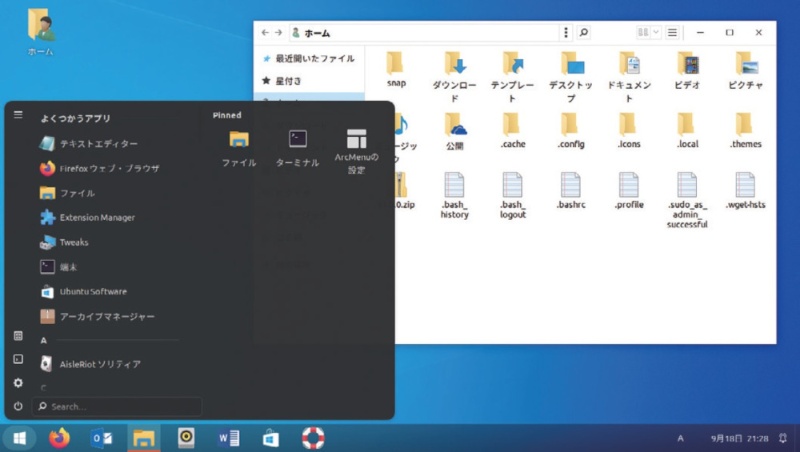This screenshot has height=452, width=800.
Task: Open the mail app on taskbar
Action: (x=102, y=438)
